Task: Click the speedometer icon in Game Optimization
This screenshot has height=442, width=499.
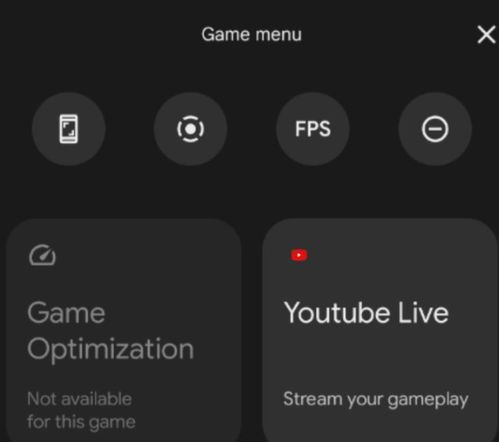Action: (x=42, y=255)
